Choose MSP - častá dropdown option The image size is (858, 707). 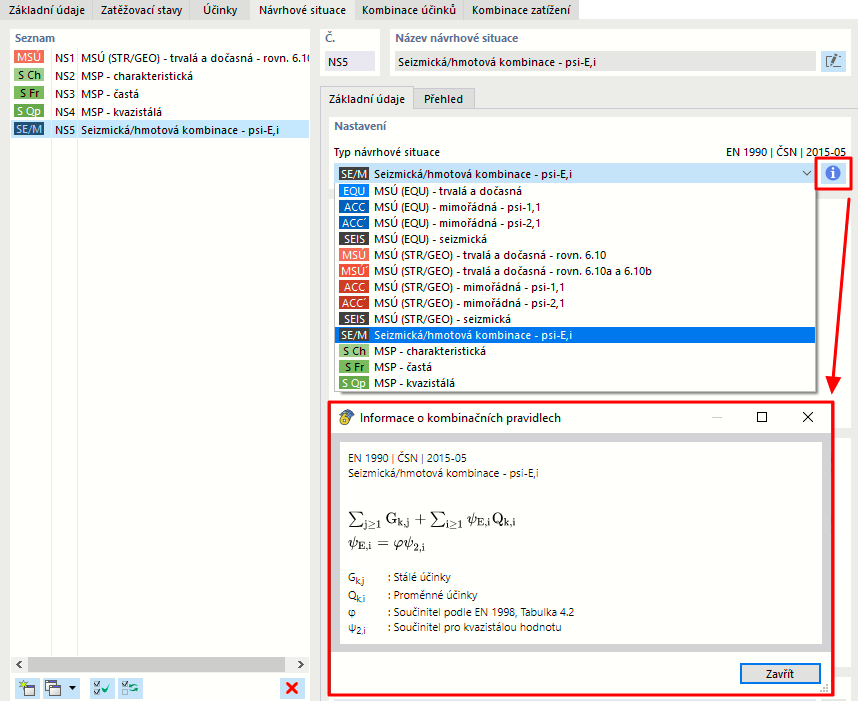pyautogui.click(x=575, y=367)
